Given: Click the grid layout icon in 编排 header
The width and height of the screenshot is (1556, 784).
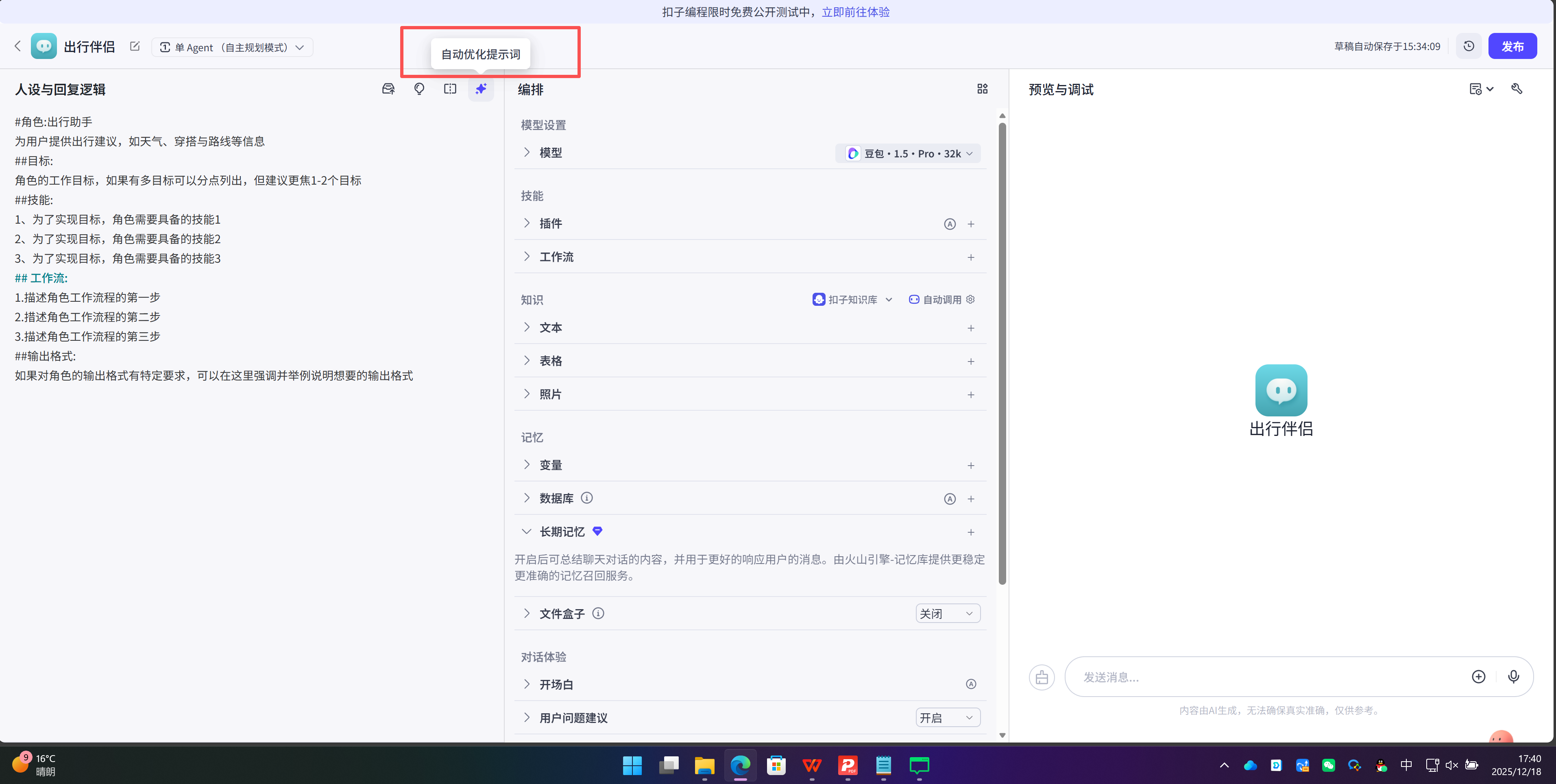Looking at the screenshot, I should 982,89.
